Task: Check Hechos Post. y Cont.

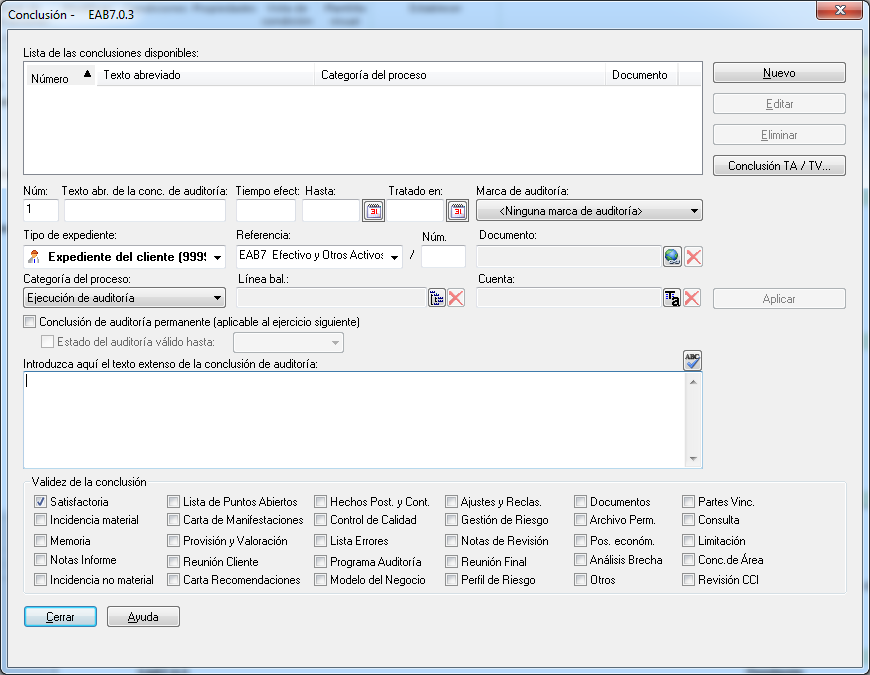Action: coord(320,501)
